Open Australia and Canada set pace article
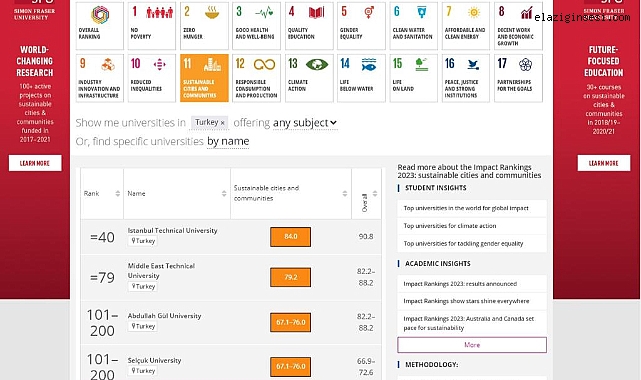This screenshot has height=380, width=641. [x=468, y=323]
